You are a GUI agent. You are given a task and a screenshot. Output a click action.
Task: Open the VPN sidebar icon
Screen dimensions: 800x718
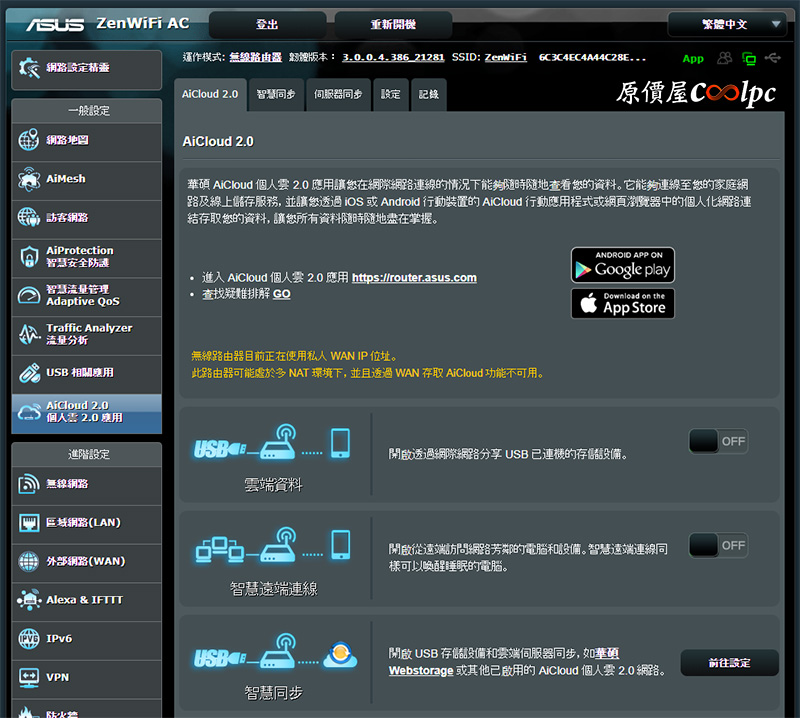point(29,678)
